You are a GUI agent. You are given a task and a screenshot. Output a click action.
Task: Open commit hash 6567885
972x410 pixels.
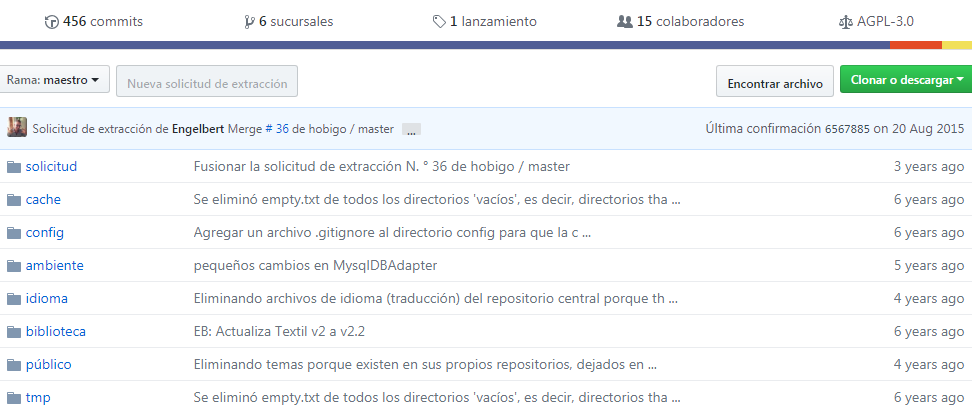(847, 129)
